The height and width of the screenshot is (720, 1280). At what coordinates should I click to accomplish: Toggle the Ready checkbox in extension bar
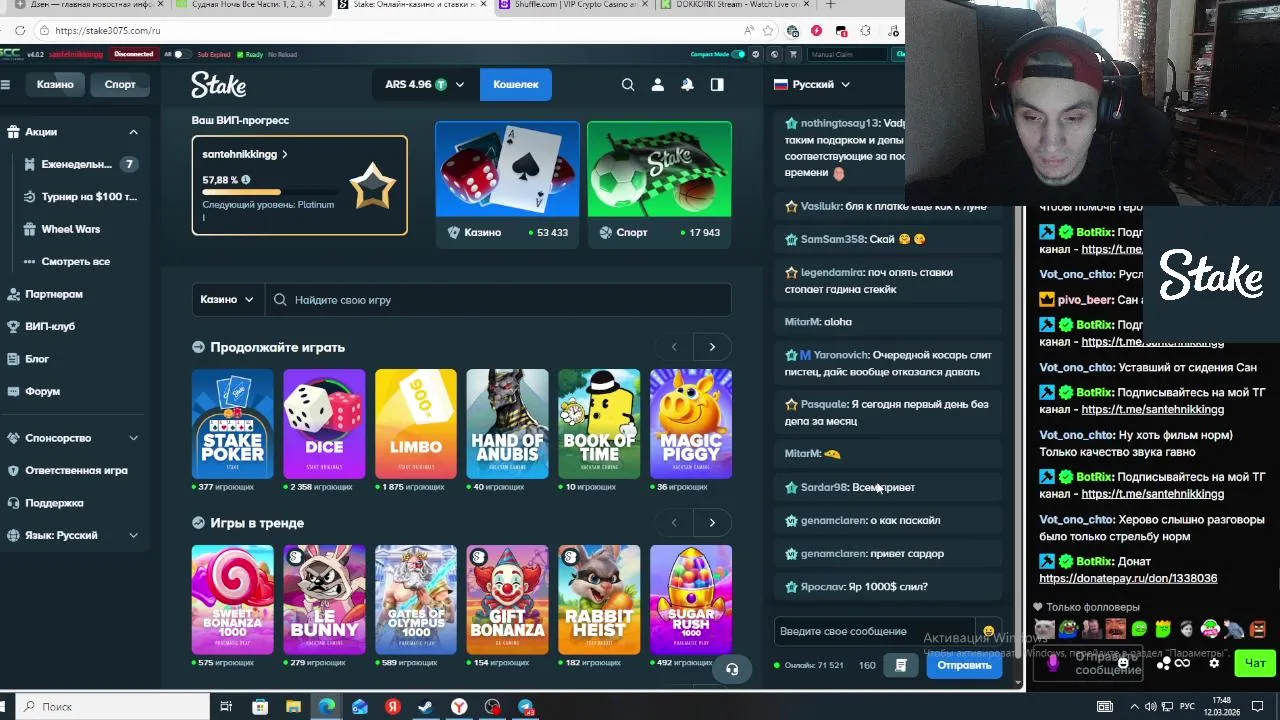(240, 54)
